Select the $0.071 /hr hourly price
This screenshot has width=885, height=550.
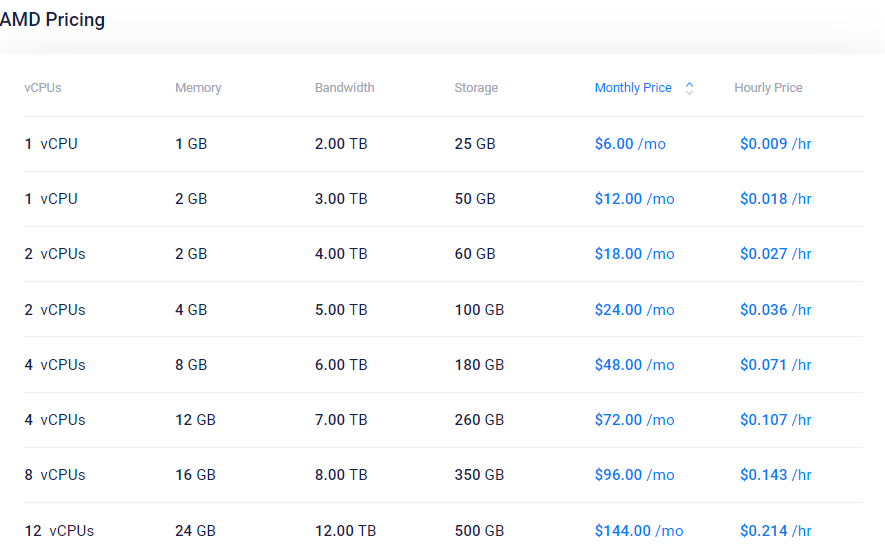pos(775,365)
